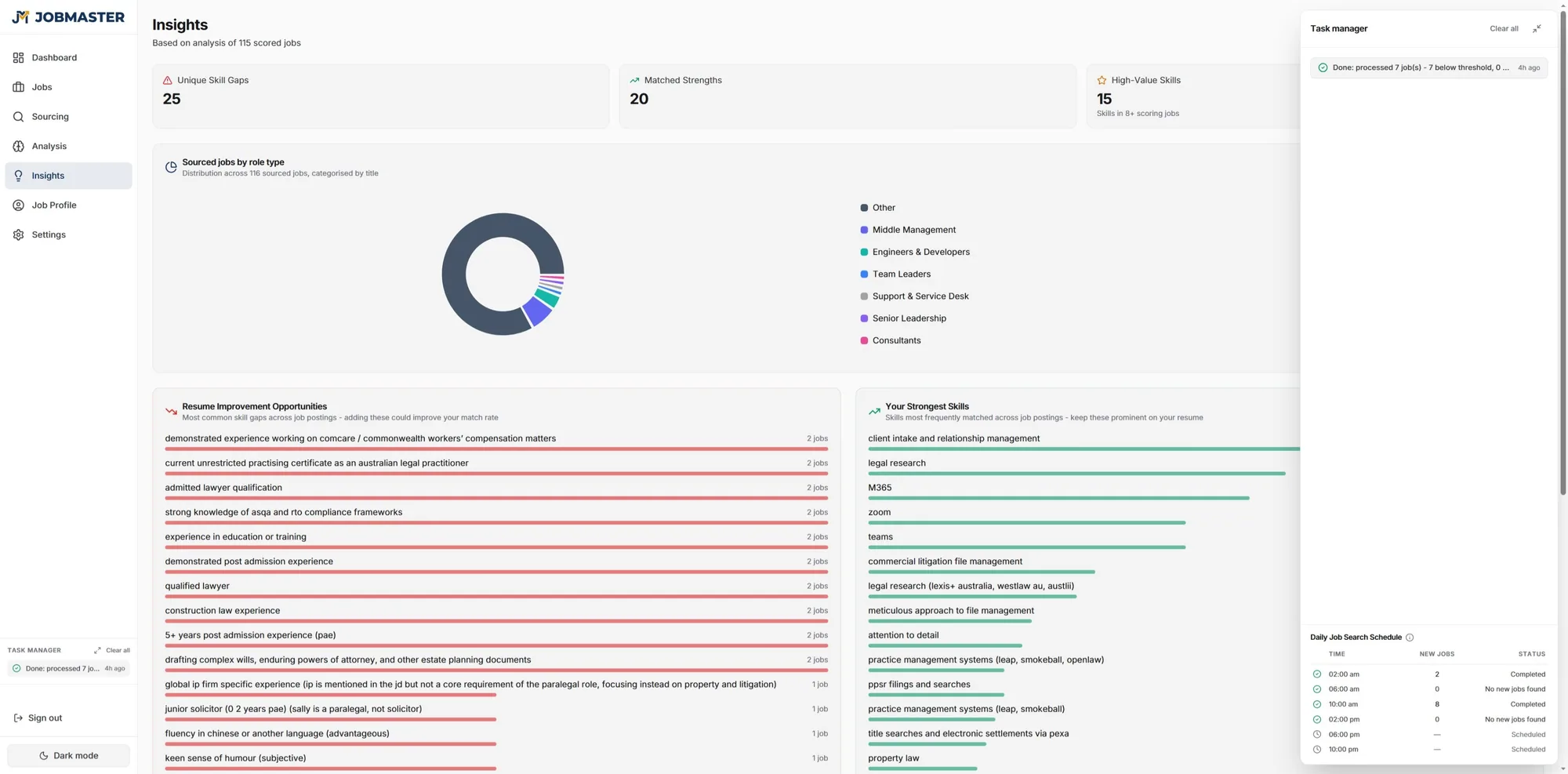Click the Other legend color swatch
Screen dimensions: 1568x774
coord(864,208)
